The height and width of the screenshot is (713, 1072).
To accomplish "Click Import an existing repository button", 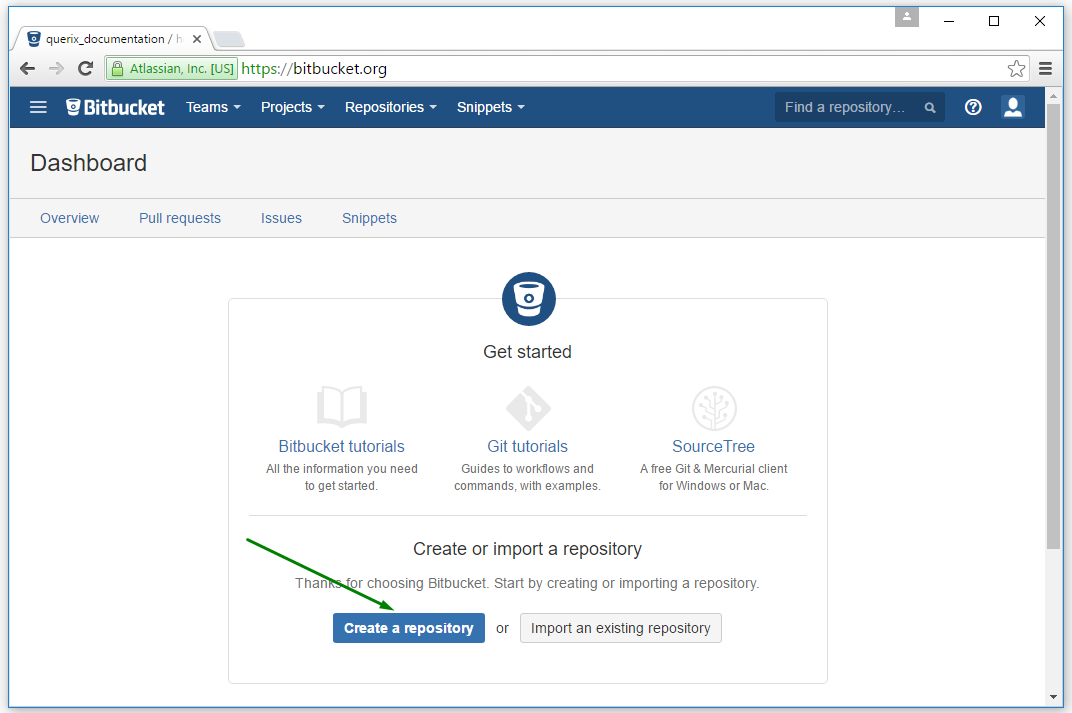I will point(620,628).
